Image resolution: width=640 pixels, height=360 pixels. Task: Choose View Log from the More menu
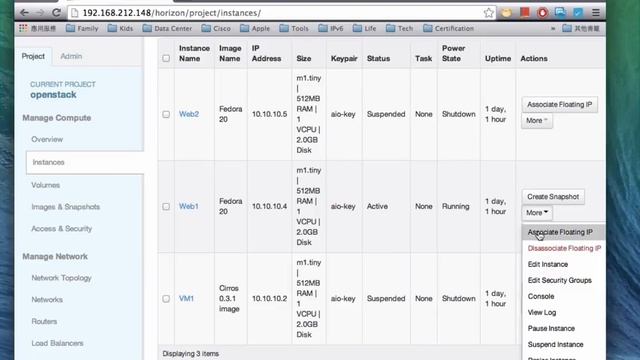click(563, 313)
